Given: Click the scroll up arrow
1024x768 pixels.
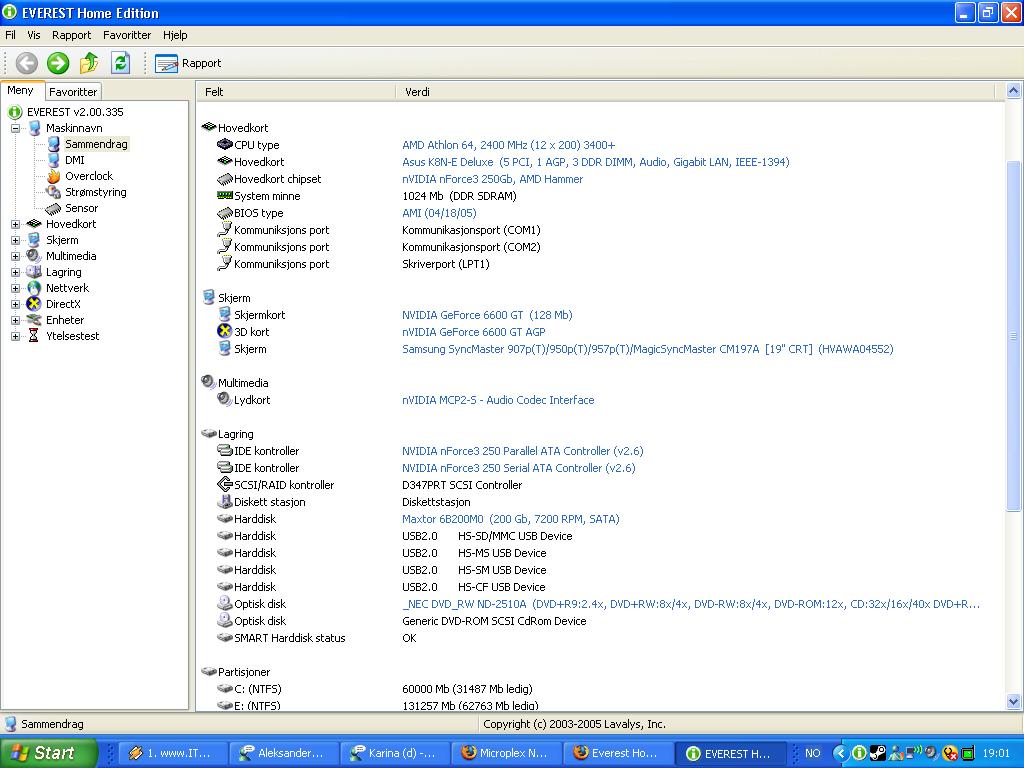Looking at the screenshot, I should [1014, 91].
